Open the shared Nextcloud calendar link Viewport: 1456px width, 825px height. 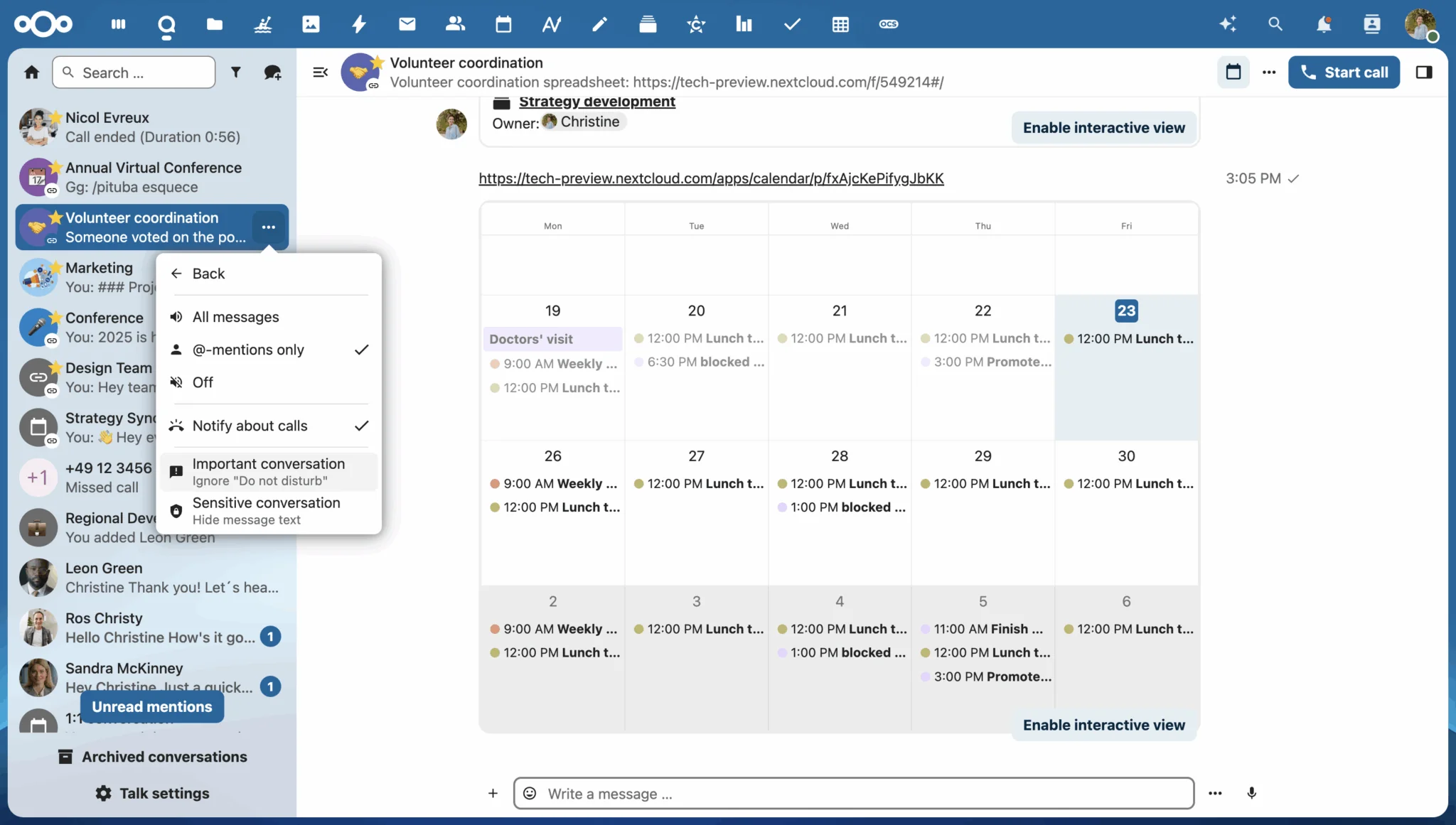pyautogui.click(x=711, y=178)
